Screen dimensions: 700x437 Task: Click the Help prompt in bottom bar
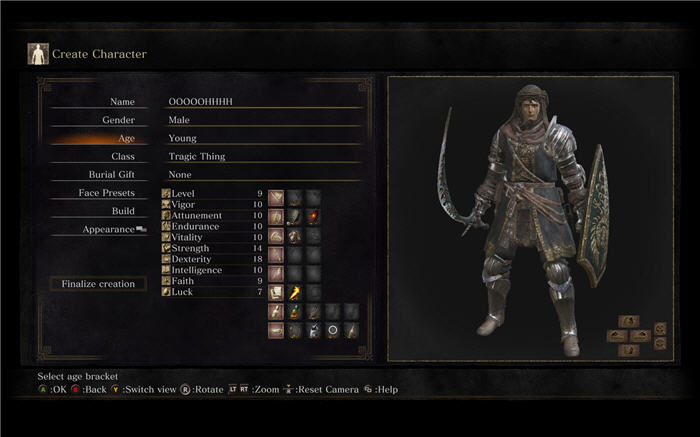(x=381, y=390)
